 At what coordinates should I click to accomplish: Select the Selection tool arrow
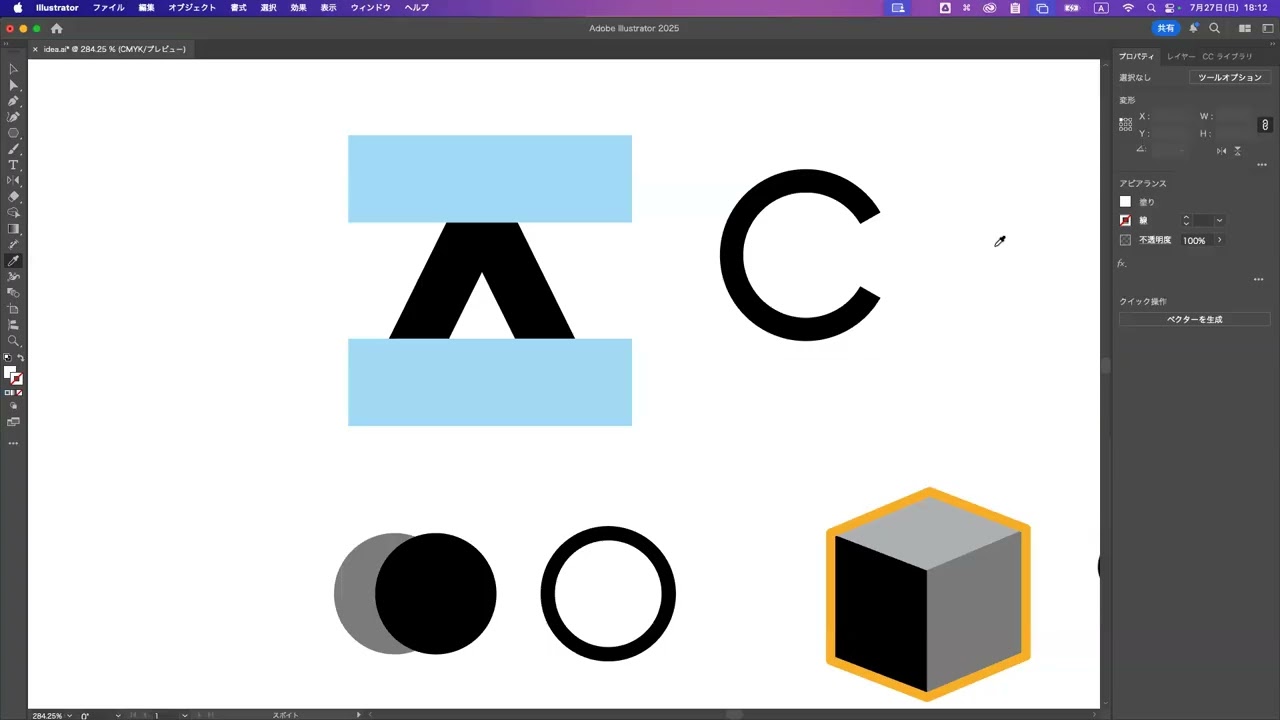tap(13, 69)
